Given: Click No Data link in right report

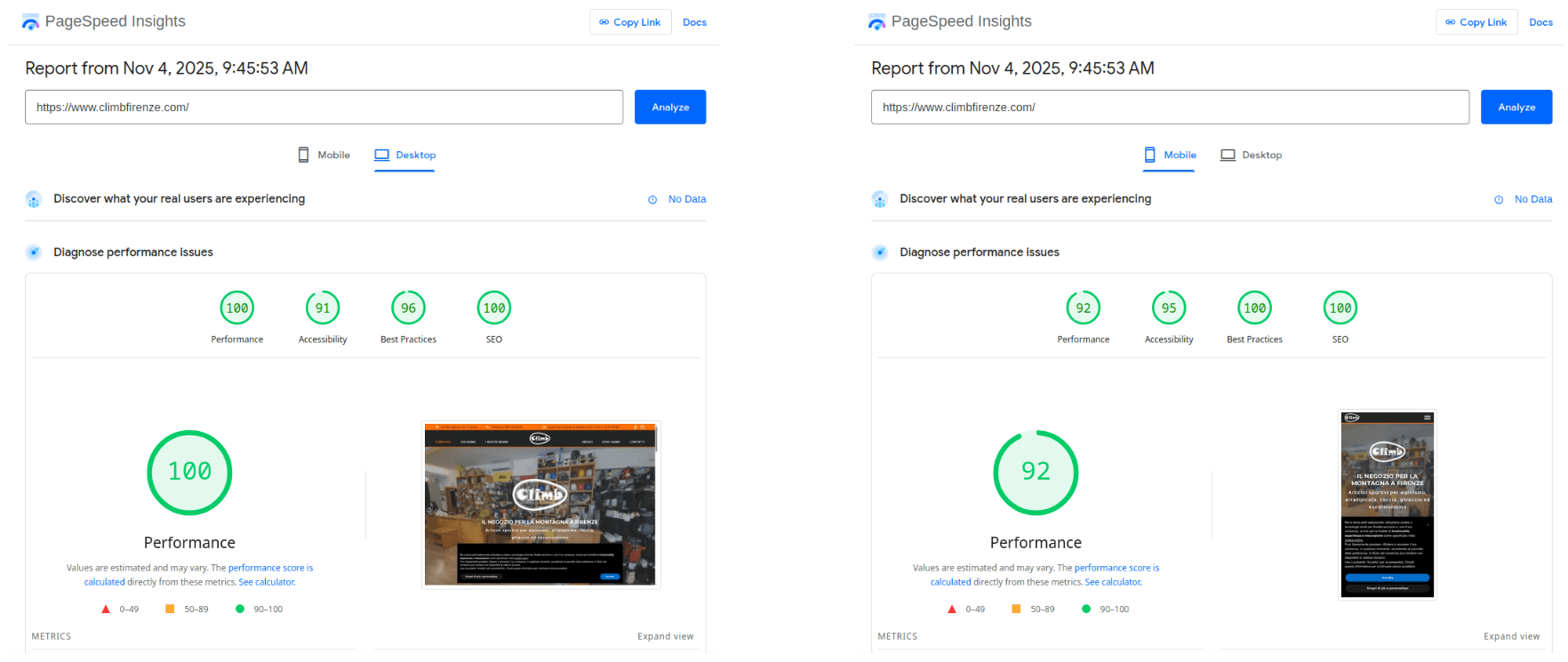Looking at the screenshot, I should pyautogui.click(x=1533, y=199).
